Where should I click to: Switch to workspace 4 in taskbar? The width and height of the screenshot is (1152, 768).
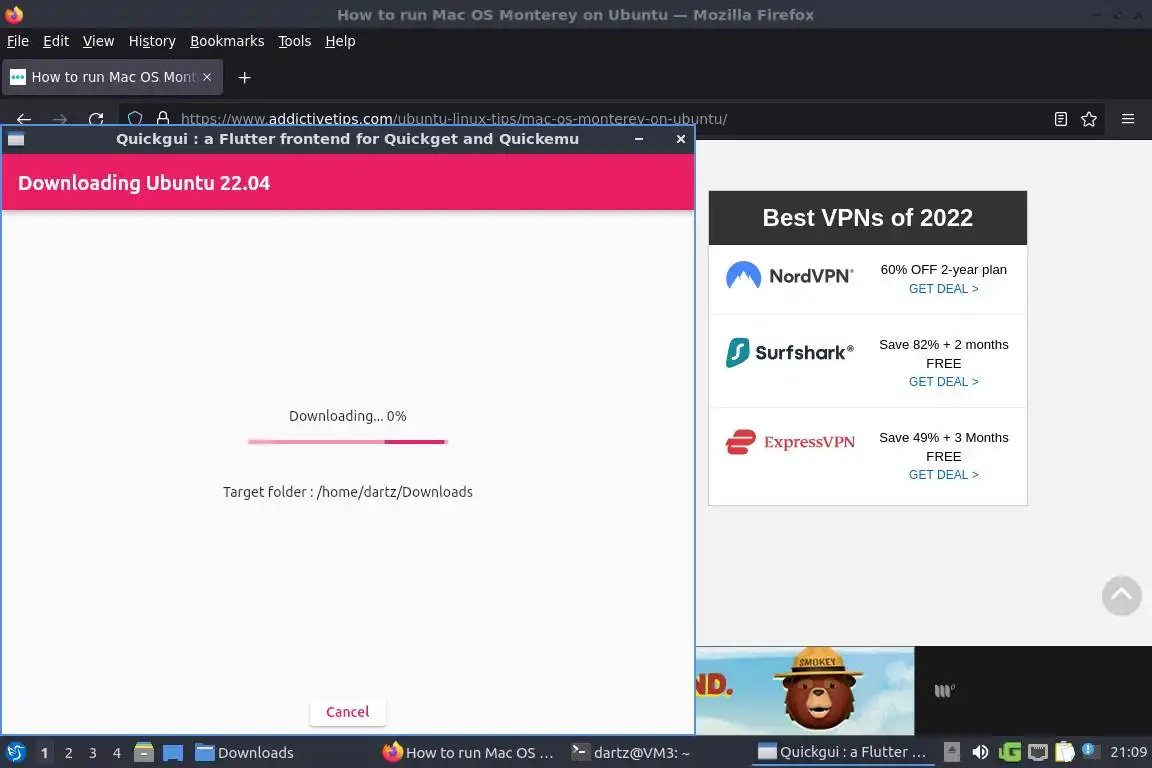pos(116,753)
